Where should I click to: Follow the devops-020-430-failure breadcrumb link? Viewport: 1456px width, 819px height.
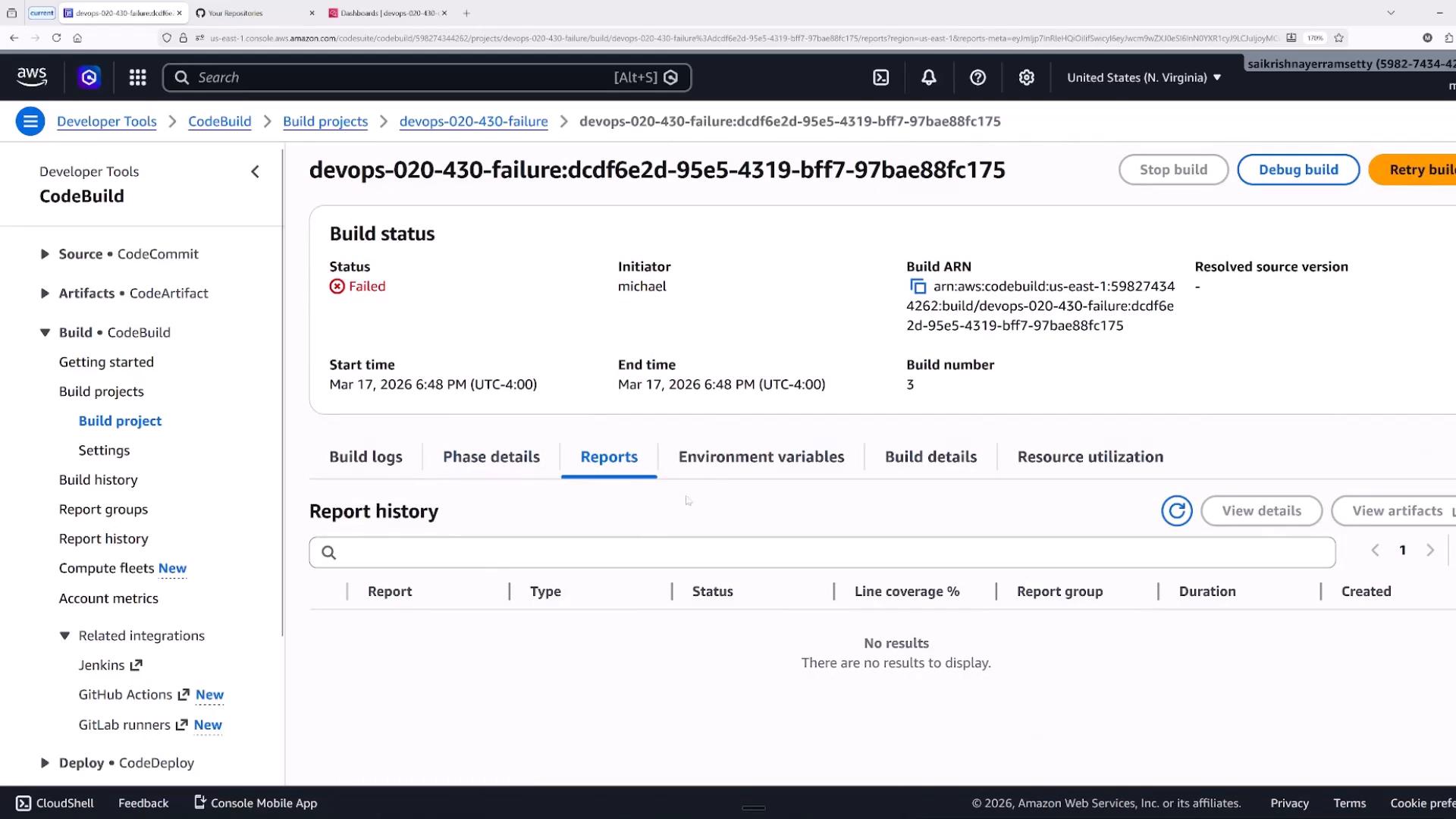coord(473,121)
